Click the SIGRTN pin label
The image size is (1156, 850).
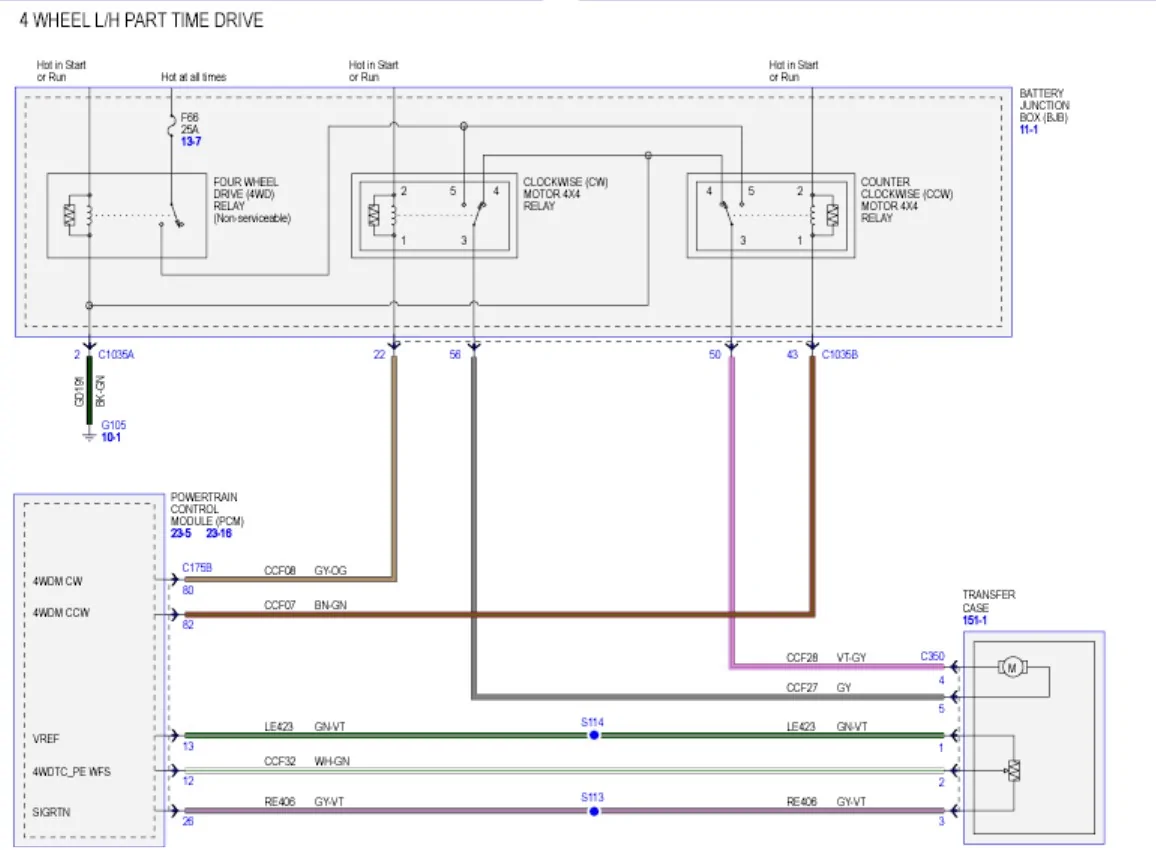pyautogui.click(x=51, y=812)
